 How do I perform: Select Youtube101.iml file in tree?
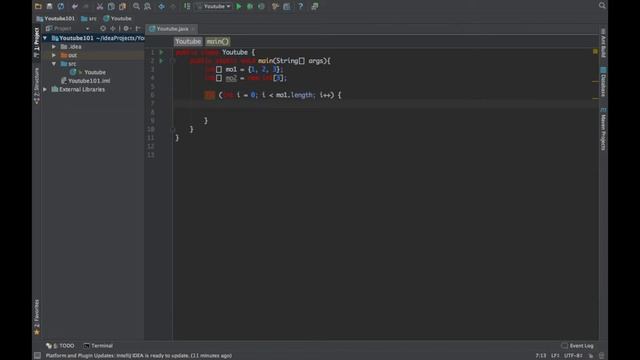(x=86, y=81)
